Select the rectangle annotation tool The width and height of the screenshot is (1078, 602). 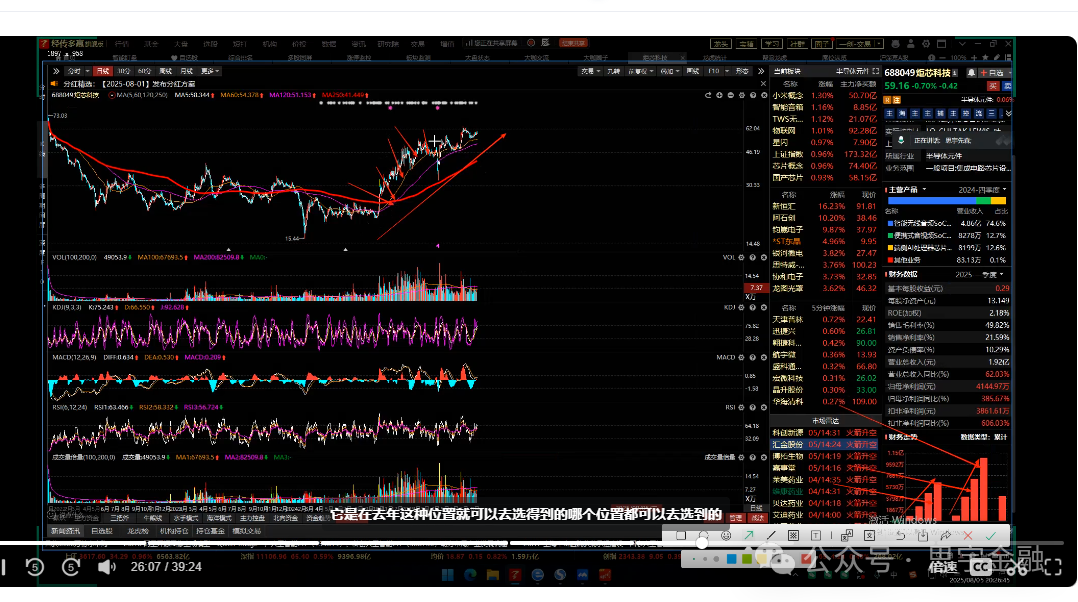[681, 535]
